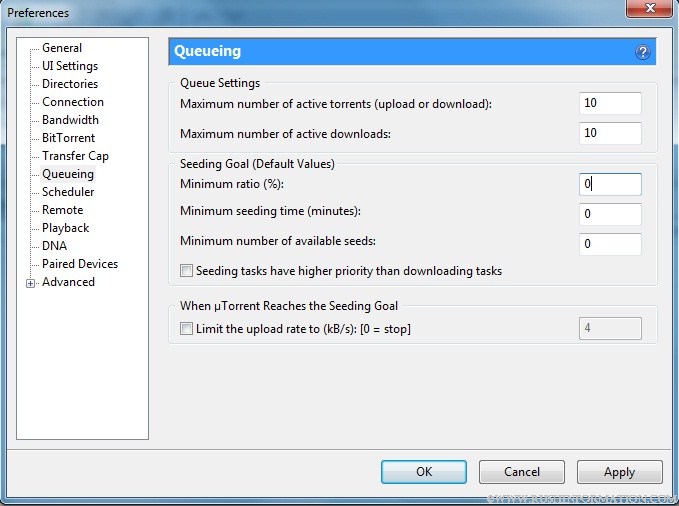The height and width of the screenshot is (506, 679).
Task: Apply the preference changes
Action: pyautogui.click(x=619, y=472)
